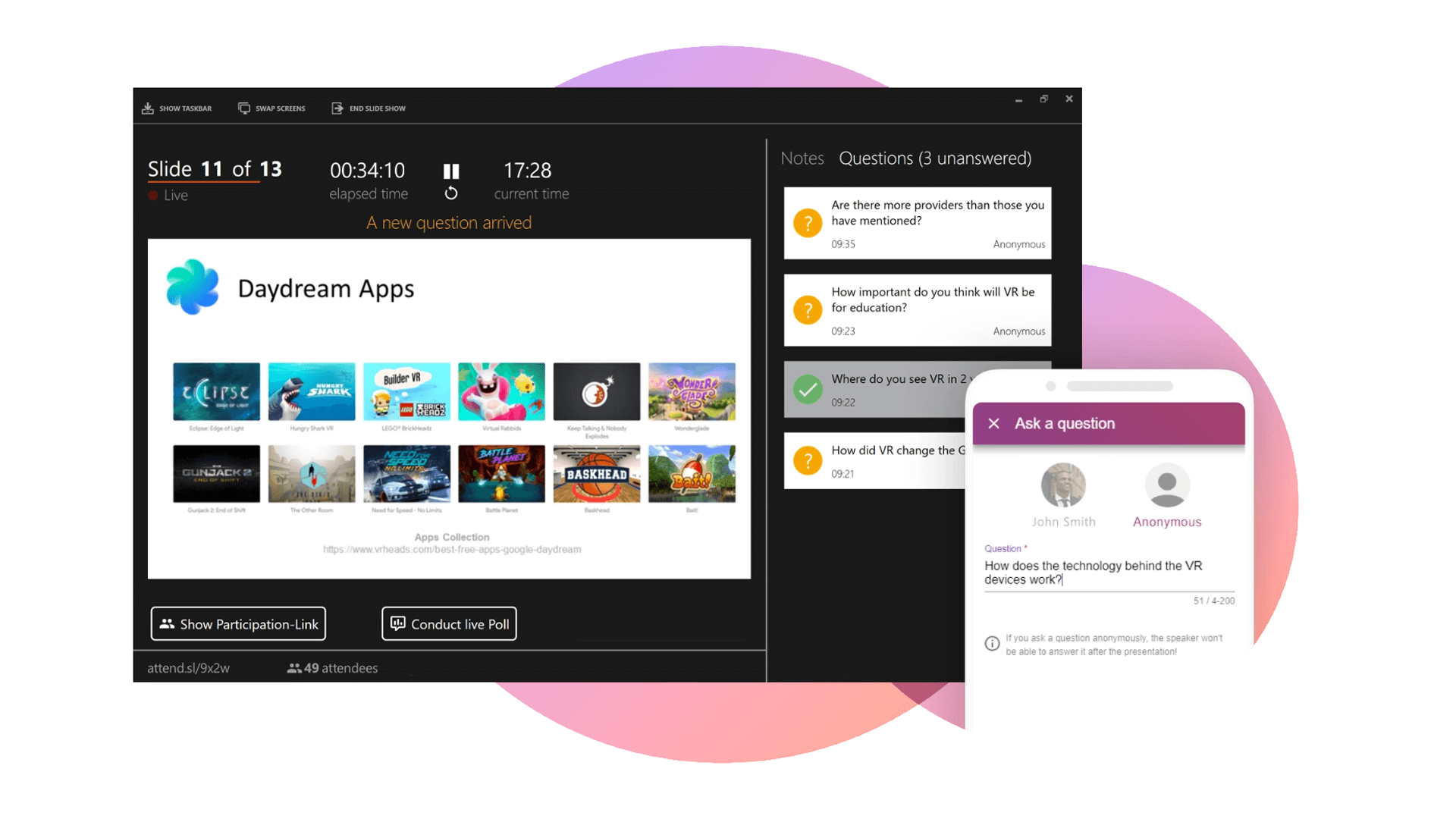The height and width of the screenshot is (819, 1456).
Task: Switch to the Notes tab
Action: pyautogui.click(x=800, y=158)
